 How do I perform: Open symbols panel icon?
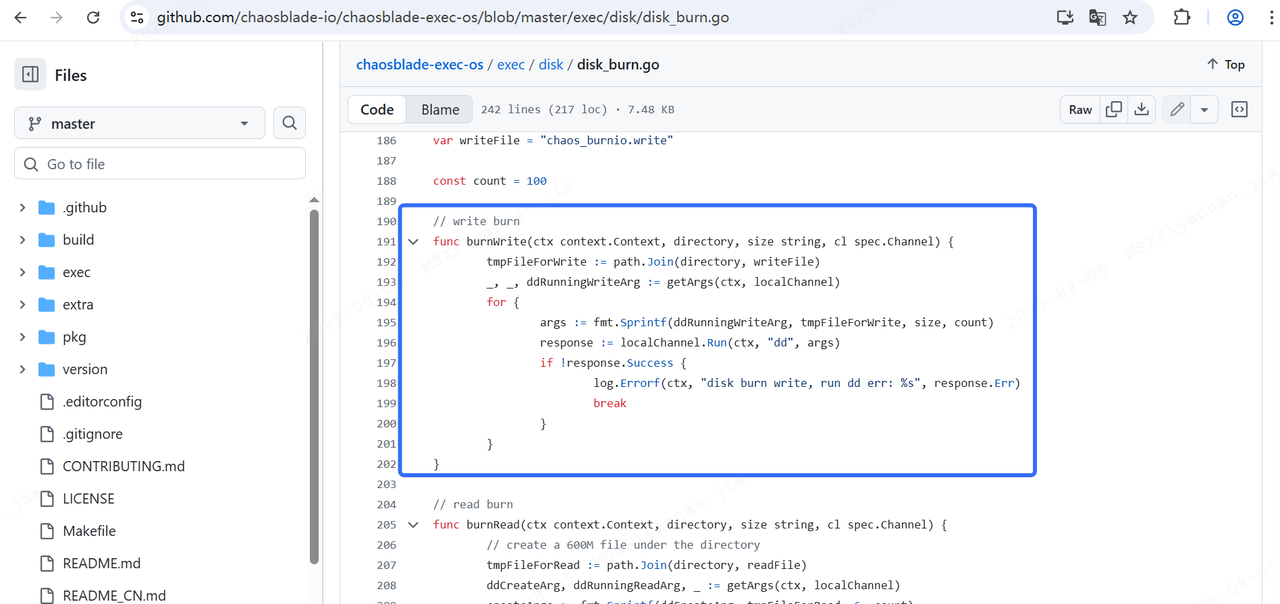point(1239,109)
